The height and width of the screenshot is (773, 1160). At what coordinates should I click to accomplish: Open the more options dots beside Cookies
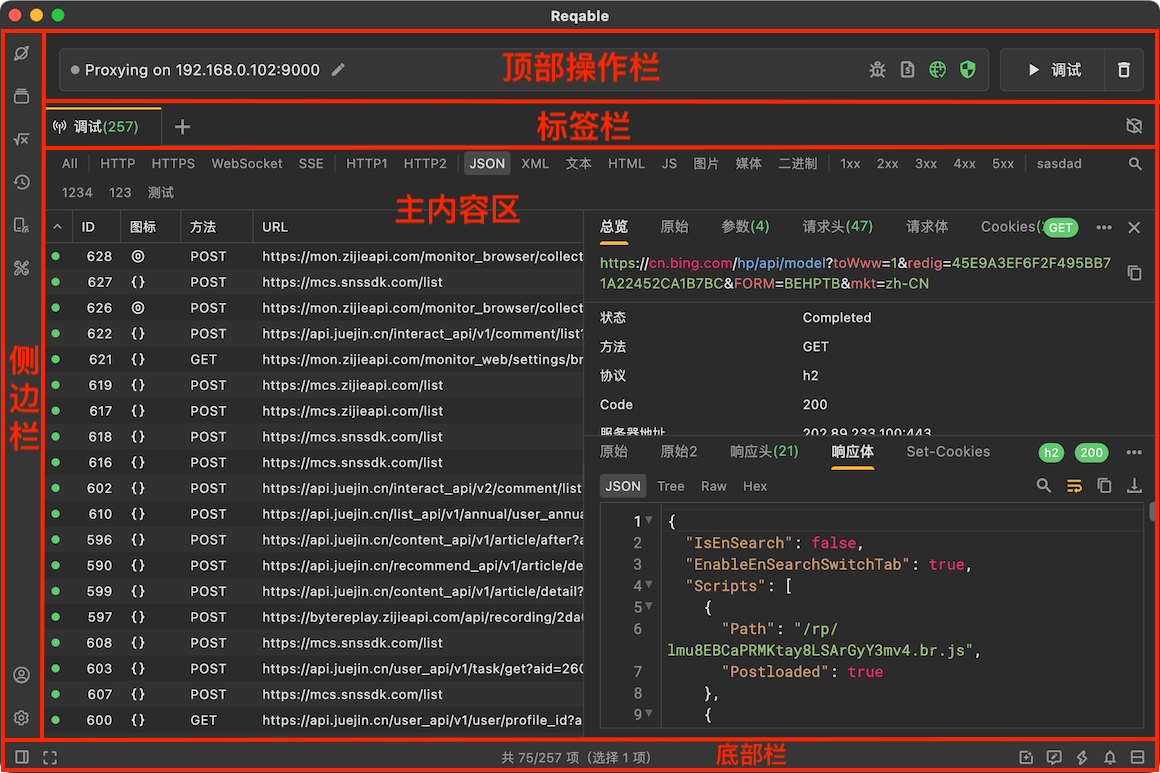[x=1104, y=227]
